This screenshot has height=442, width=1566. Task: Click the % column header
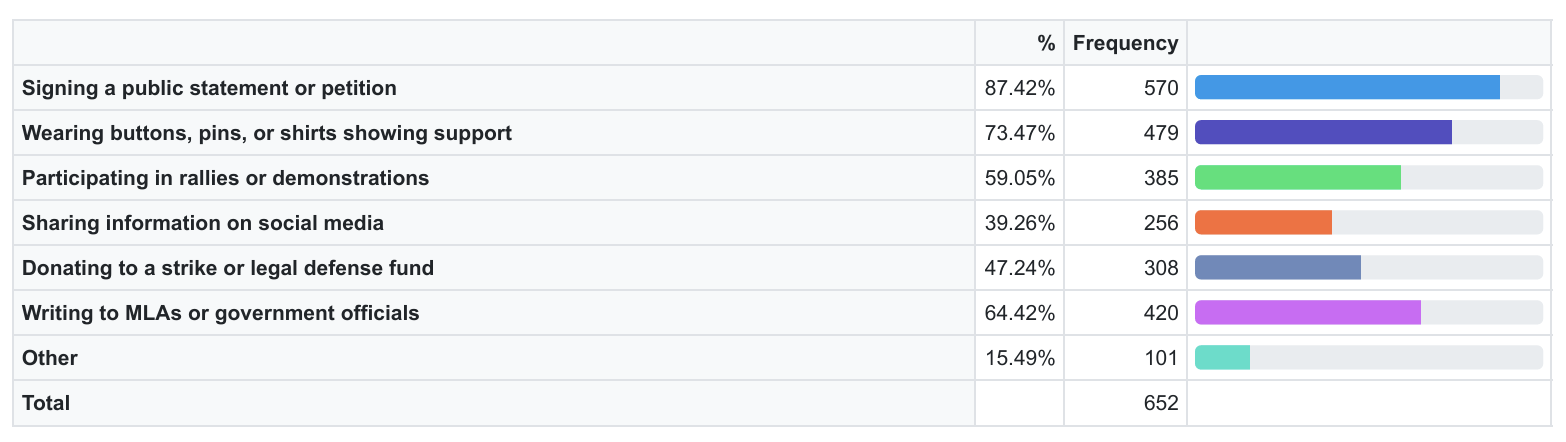click(1046, 43)
